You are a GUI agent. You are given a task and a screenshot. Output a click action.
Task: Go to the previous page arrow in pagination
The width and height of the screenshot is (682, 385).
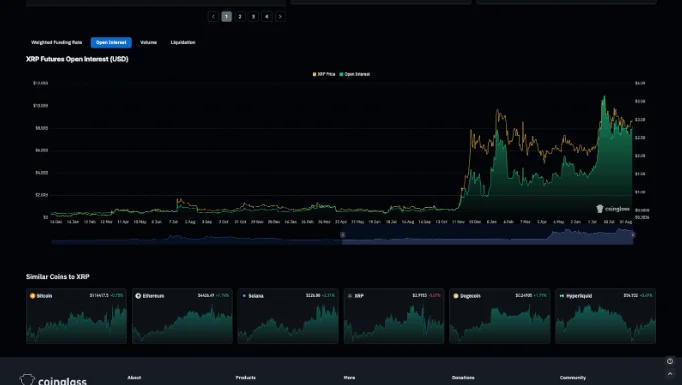point(213,17)
